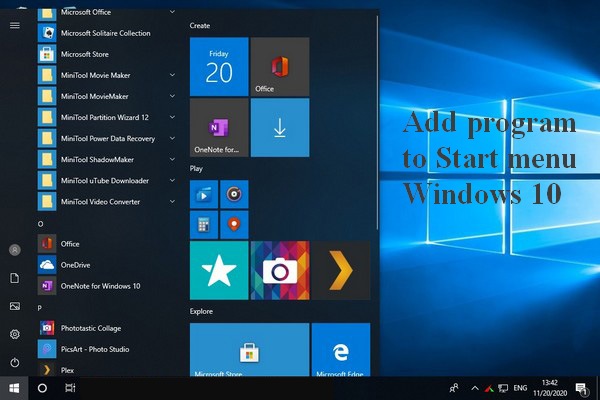Open Documents from Start sidebar
The image size is (600, 400).
click(x=15, y=278)
